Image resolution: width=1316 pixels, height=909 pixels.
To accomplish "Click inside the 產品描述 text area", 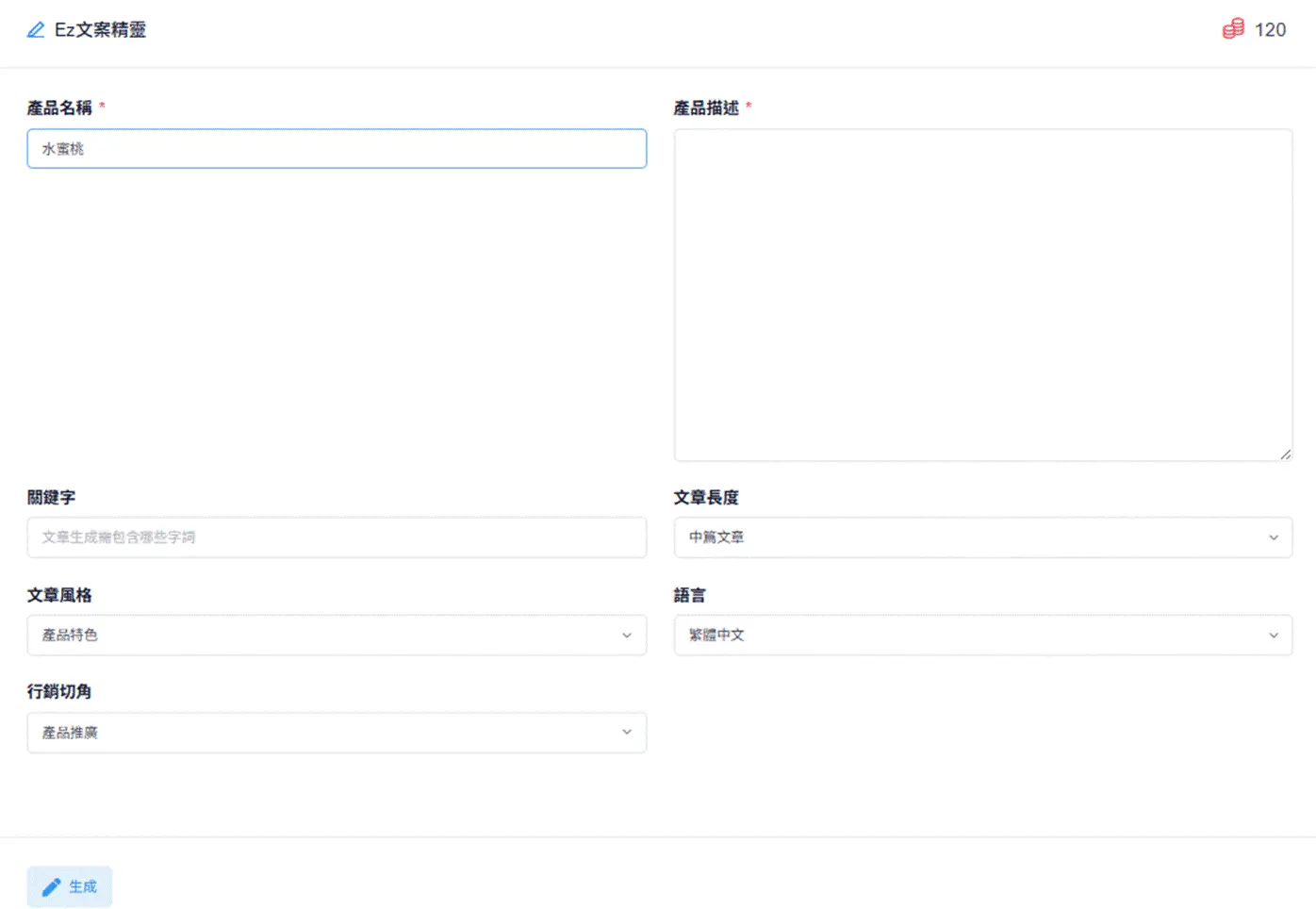I will [x=982, y=295].
